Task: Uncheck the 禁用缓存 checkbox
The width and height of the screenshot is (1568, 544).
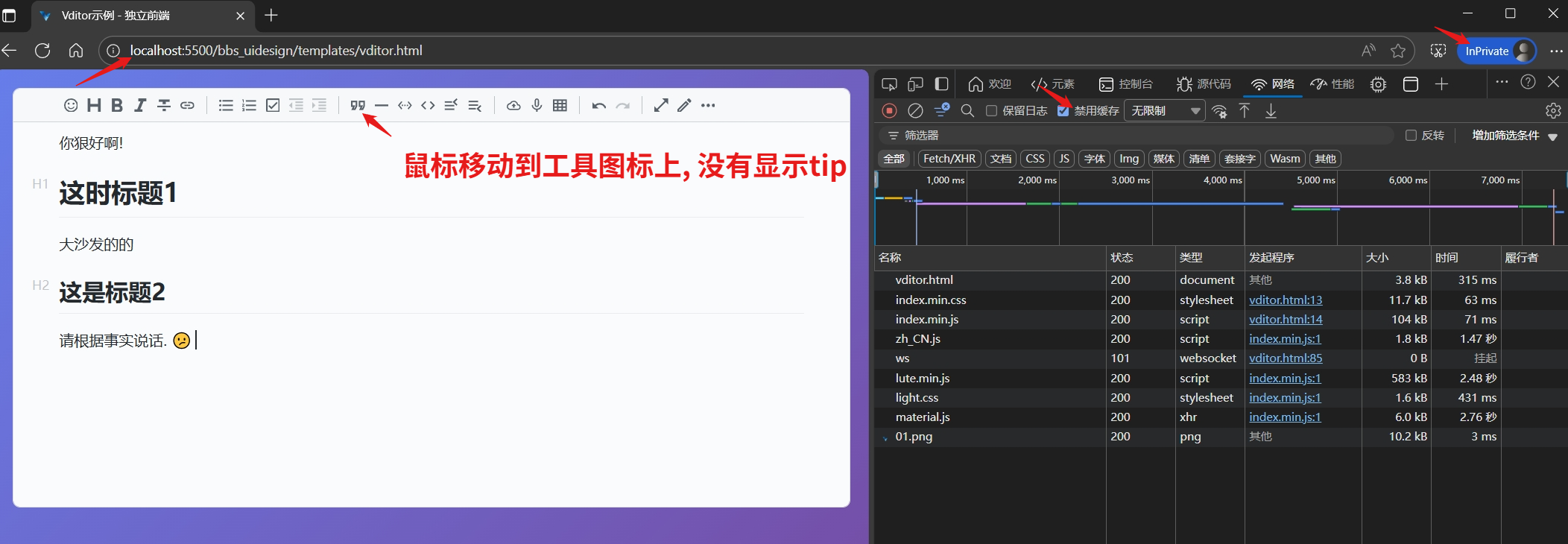Action: (1063, 111)
